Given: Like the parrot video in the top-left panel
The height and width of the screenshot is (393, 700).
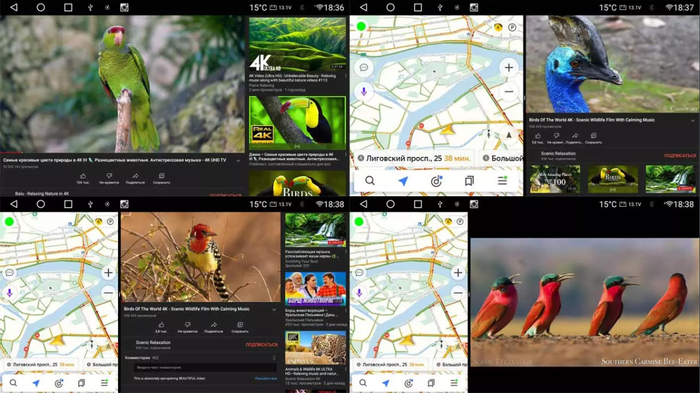Looking at the screenshot, I should click(83, 178).
